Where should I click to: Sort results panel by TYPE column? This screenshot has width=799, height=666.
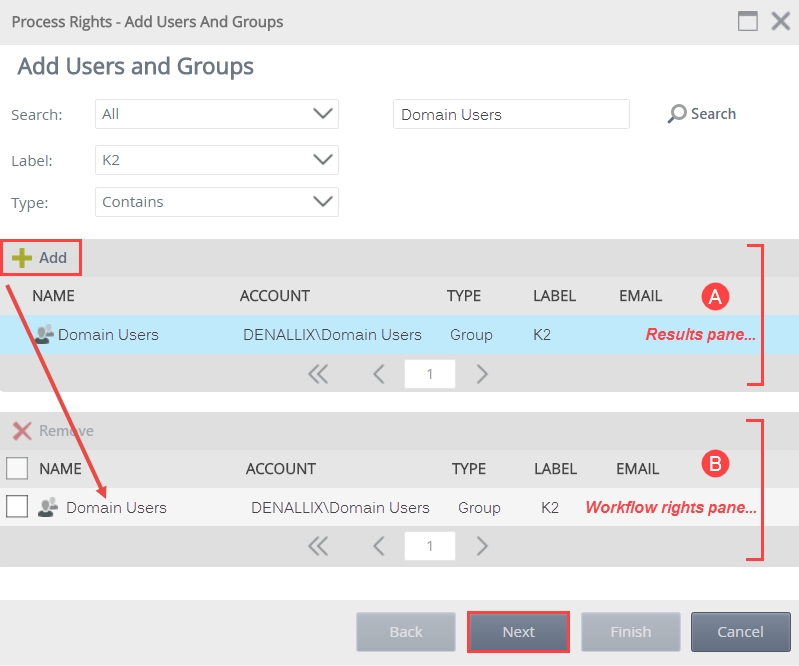464,296
